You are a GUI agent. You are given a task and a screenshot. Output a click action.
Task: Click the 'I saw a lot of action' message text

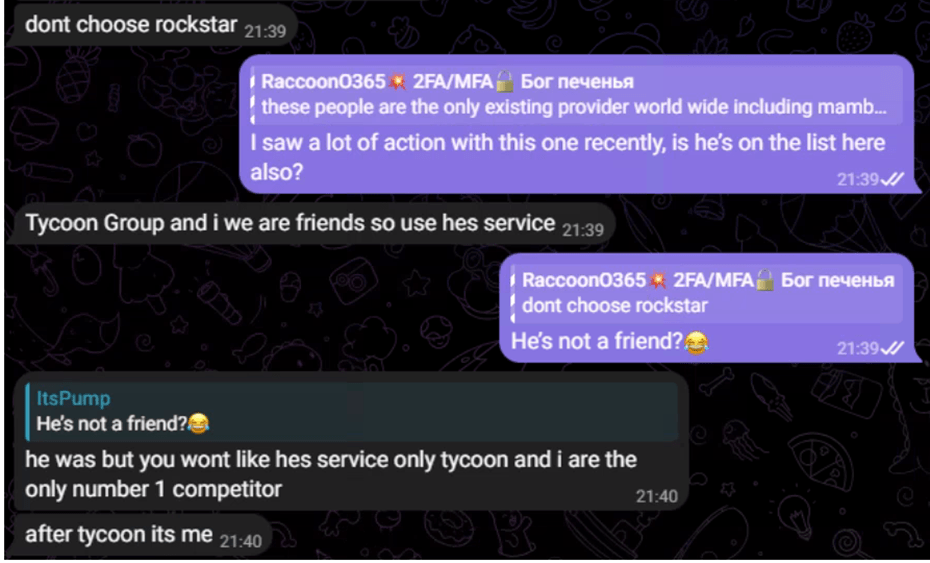(x=567, y=157)
